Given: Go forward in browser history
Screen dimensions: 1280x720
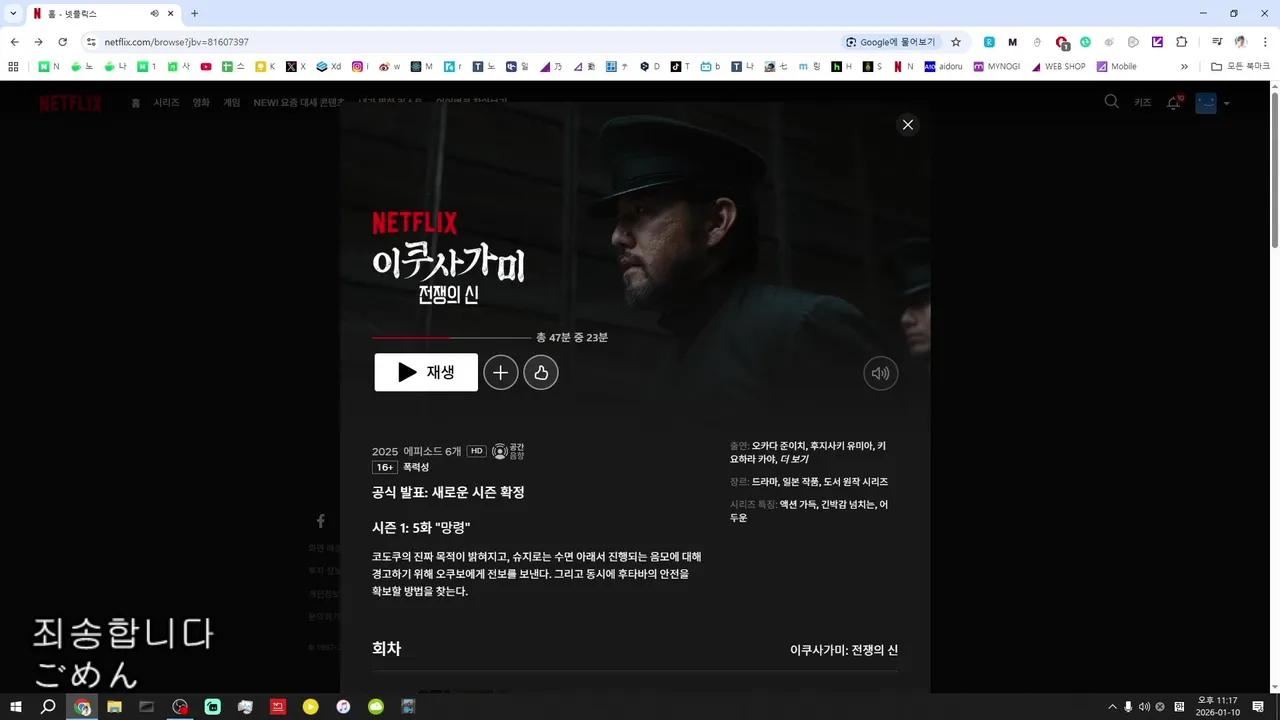Looking at the screenshot, I should point(38,42).
